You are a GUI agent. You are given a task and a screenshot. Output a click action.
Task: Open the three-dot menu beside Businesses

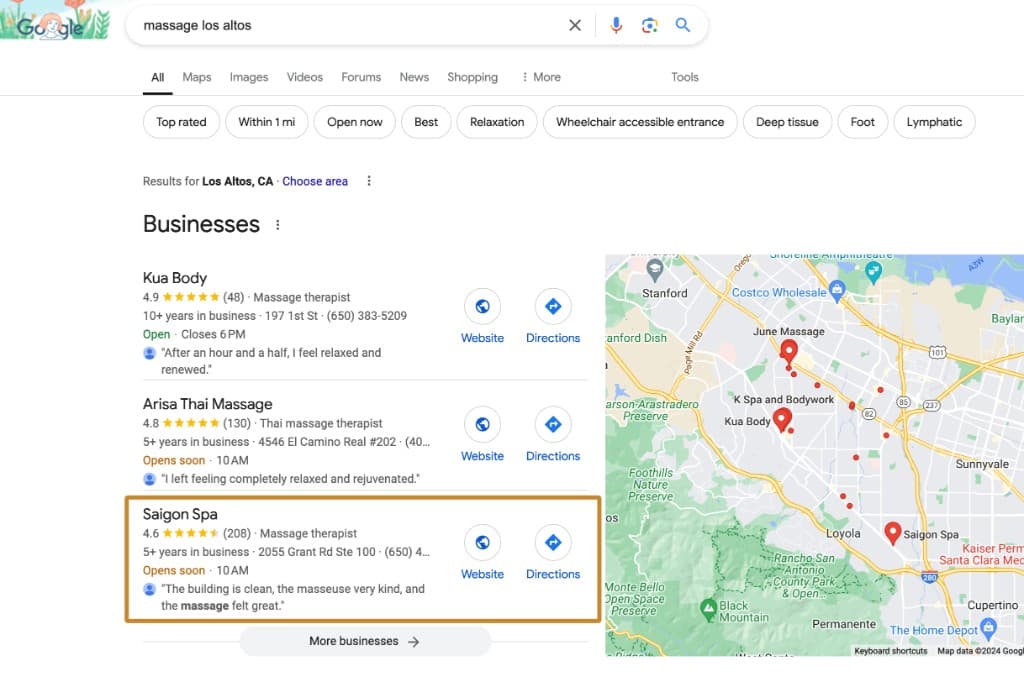tap(277, 224)
